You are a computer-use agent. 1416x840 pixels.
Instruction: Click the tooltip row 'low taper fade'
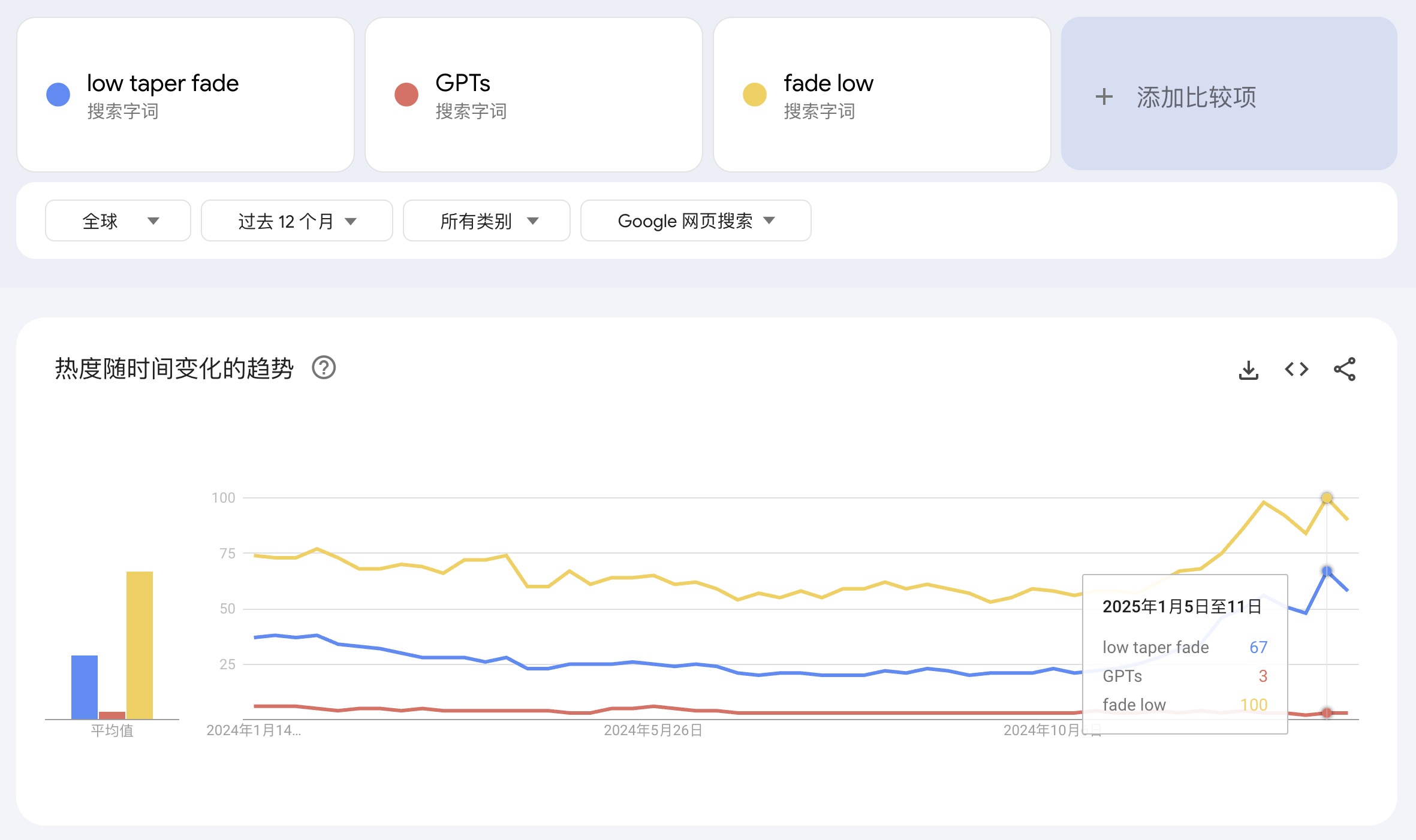[x=1185, y=647]
